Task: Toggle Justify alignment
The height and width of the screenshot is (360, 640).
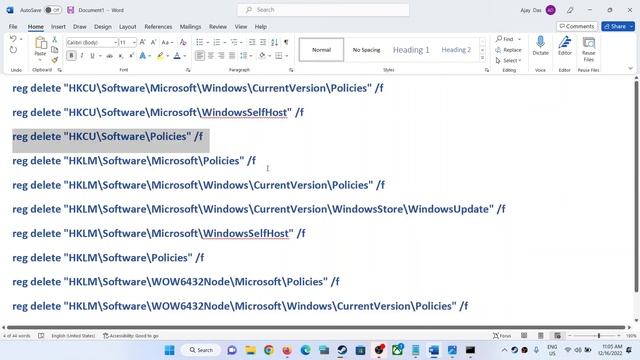Action: click(232, 56)
